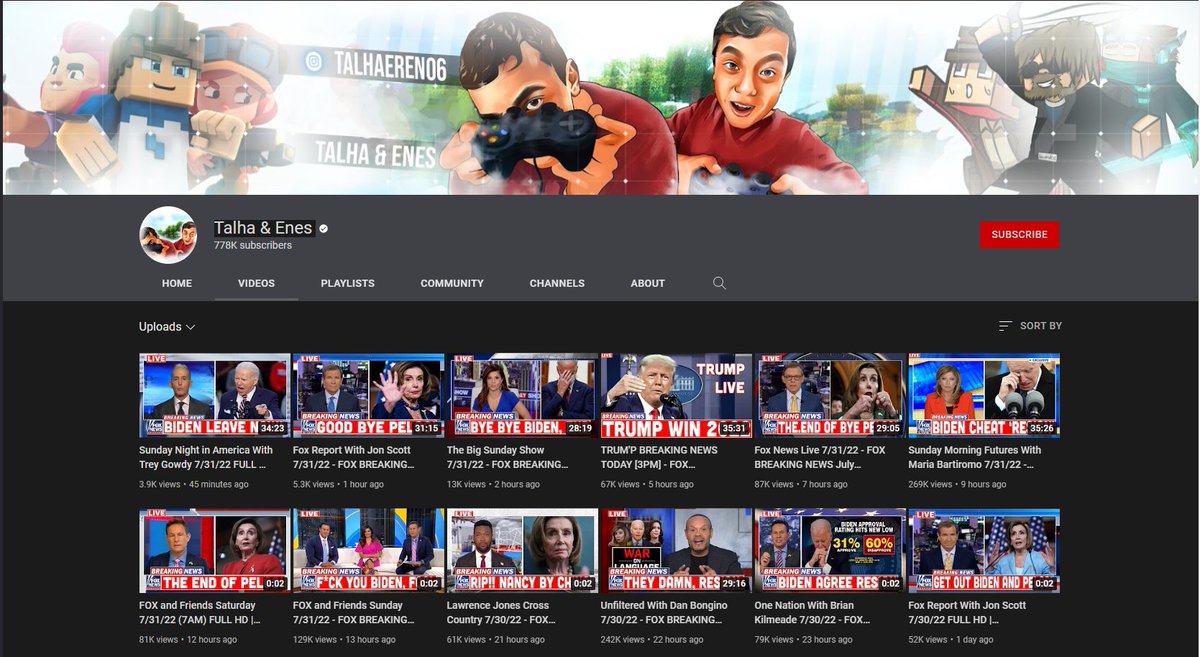The image size is (1200, 657).
Task: Click the 29:16 duration badge
Action: (x=735, y=583)
